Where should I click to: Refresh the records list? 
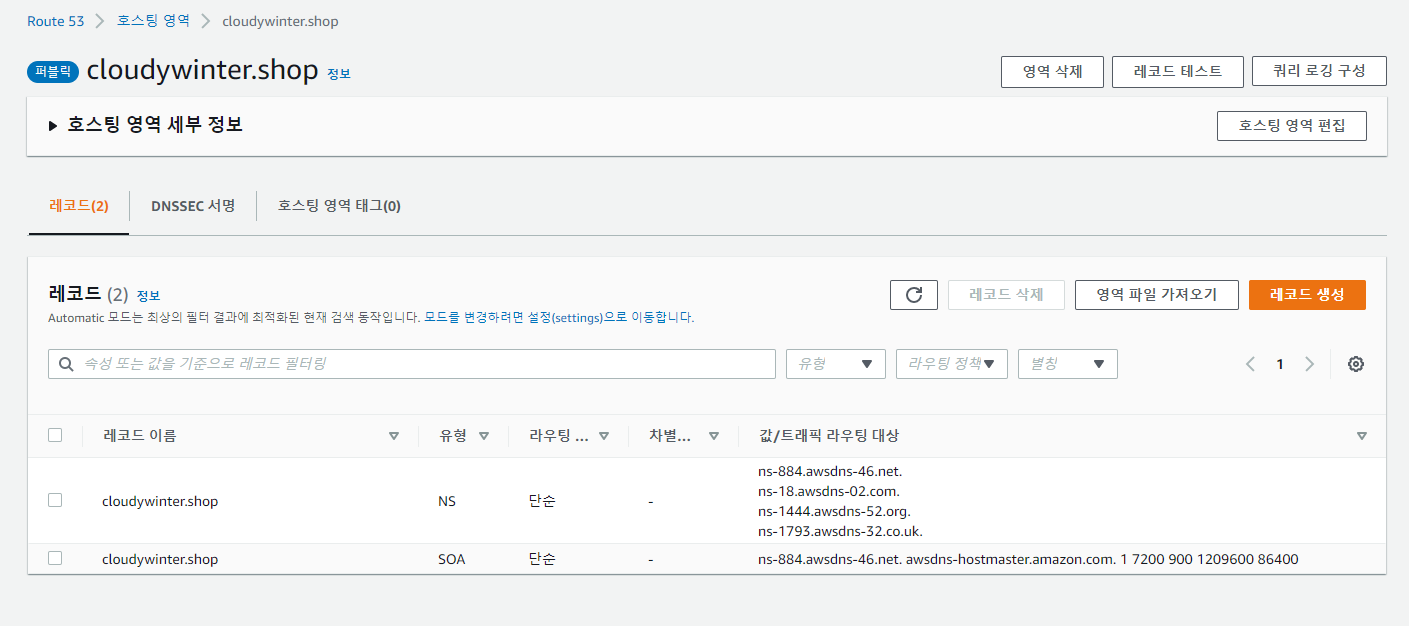[x=913, y=295]
